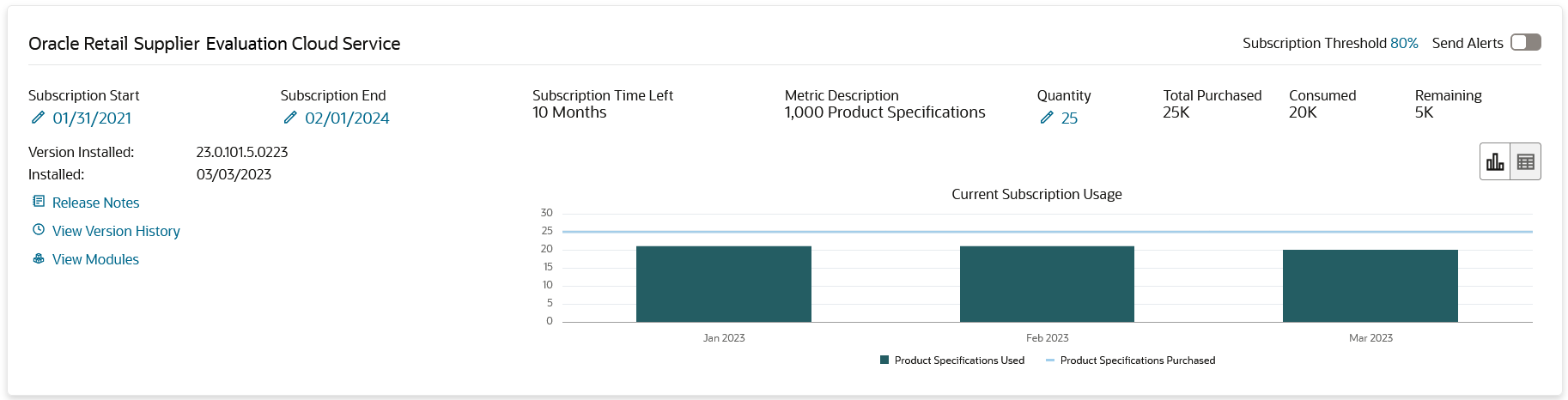The image size is (1568, 400).
Task: Click Oracle Retail Supplier Evaluation Cloud Service title
Action: (x=215, y=44)
